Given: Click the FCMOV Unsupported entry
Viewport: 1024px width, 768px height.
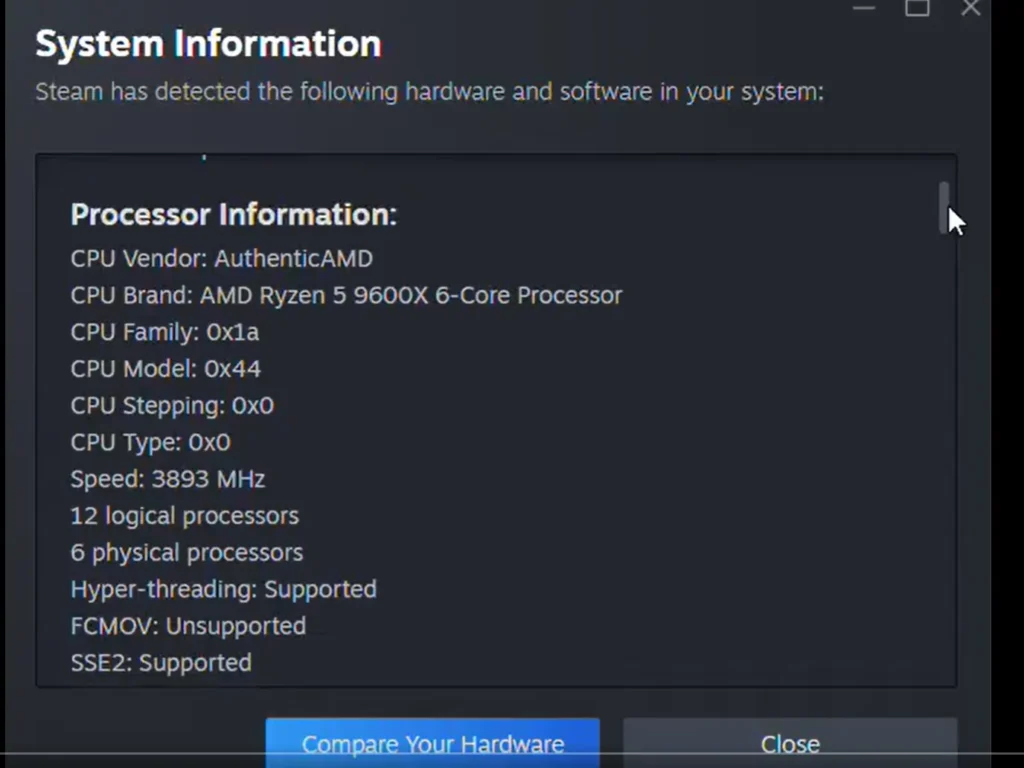Looking at the screenshot, I should pos(188,625).
